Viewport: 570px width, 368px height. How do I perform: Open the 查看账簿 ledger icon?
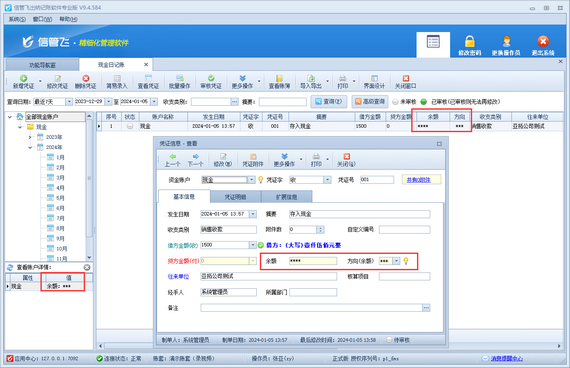[279, 78]
